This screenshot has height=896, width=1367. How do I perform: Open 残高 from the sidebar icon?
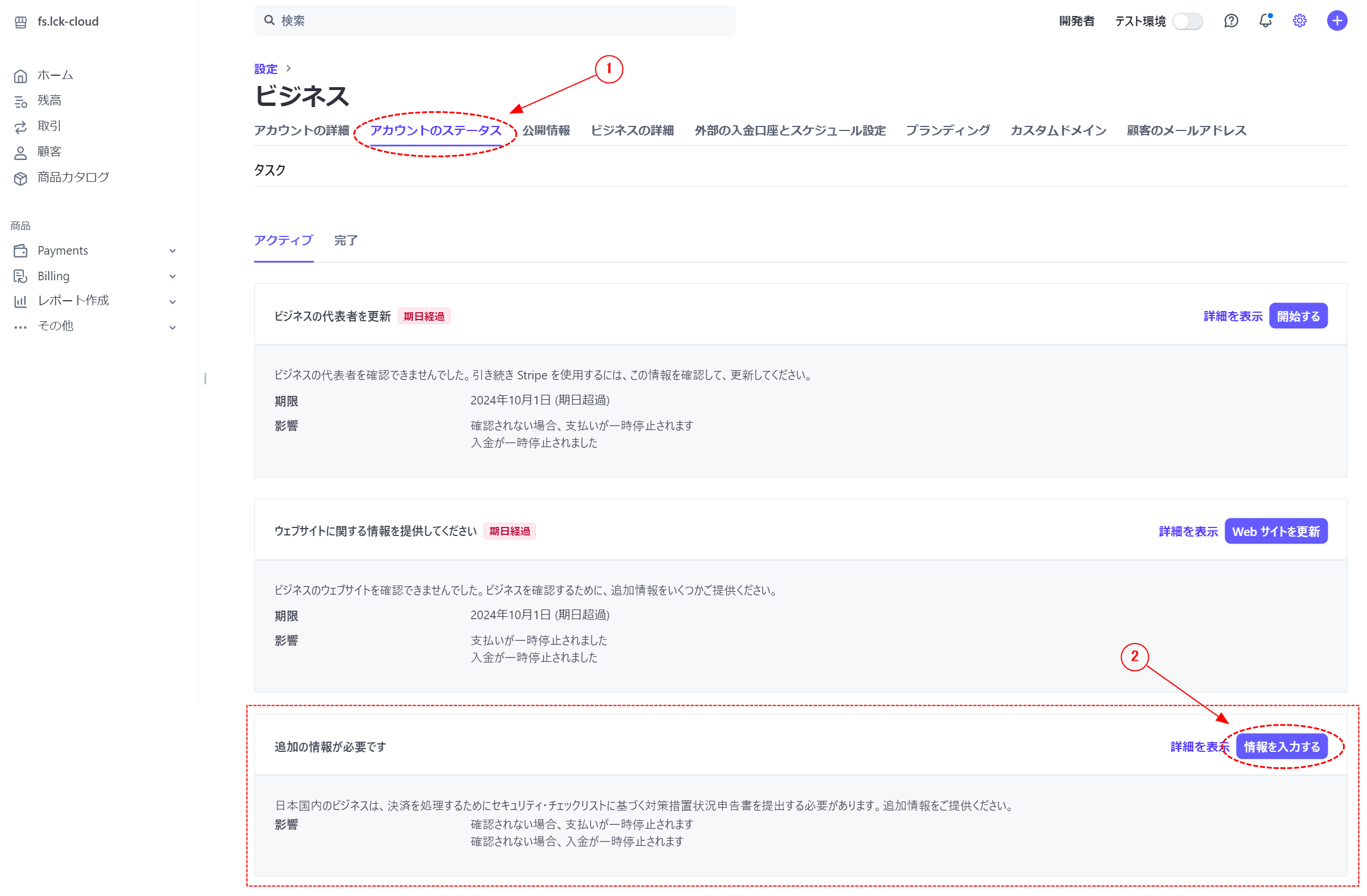[21, 100]
